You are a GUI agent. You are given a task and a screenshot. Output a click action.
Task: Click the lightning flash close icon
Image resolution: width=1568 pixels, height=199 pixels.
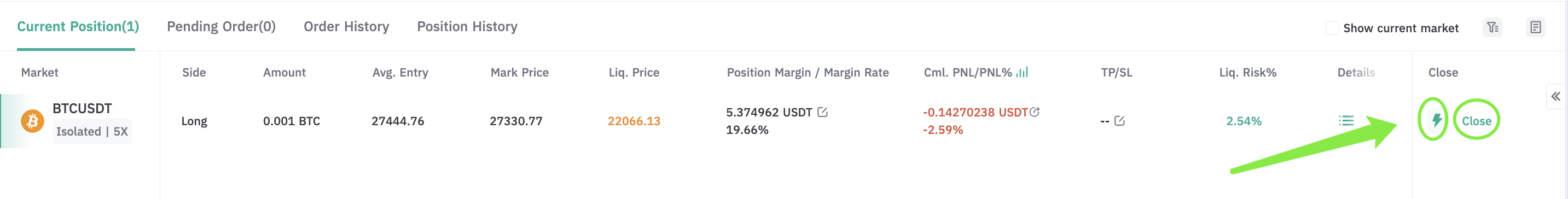(1437, 120)
